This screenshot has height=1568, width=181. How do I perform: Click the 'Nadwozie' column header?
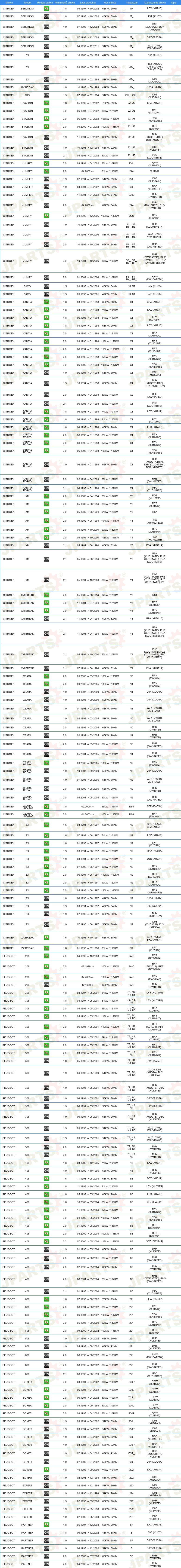point(132,3)
